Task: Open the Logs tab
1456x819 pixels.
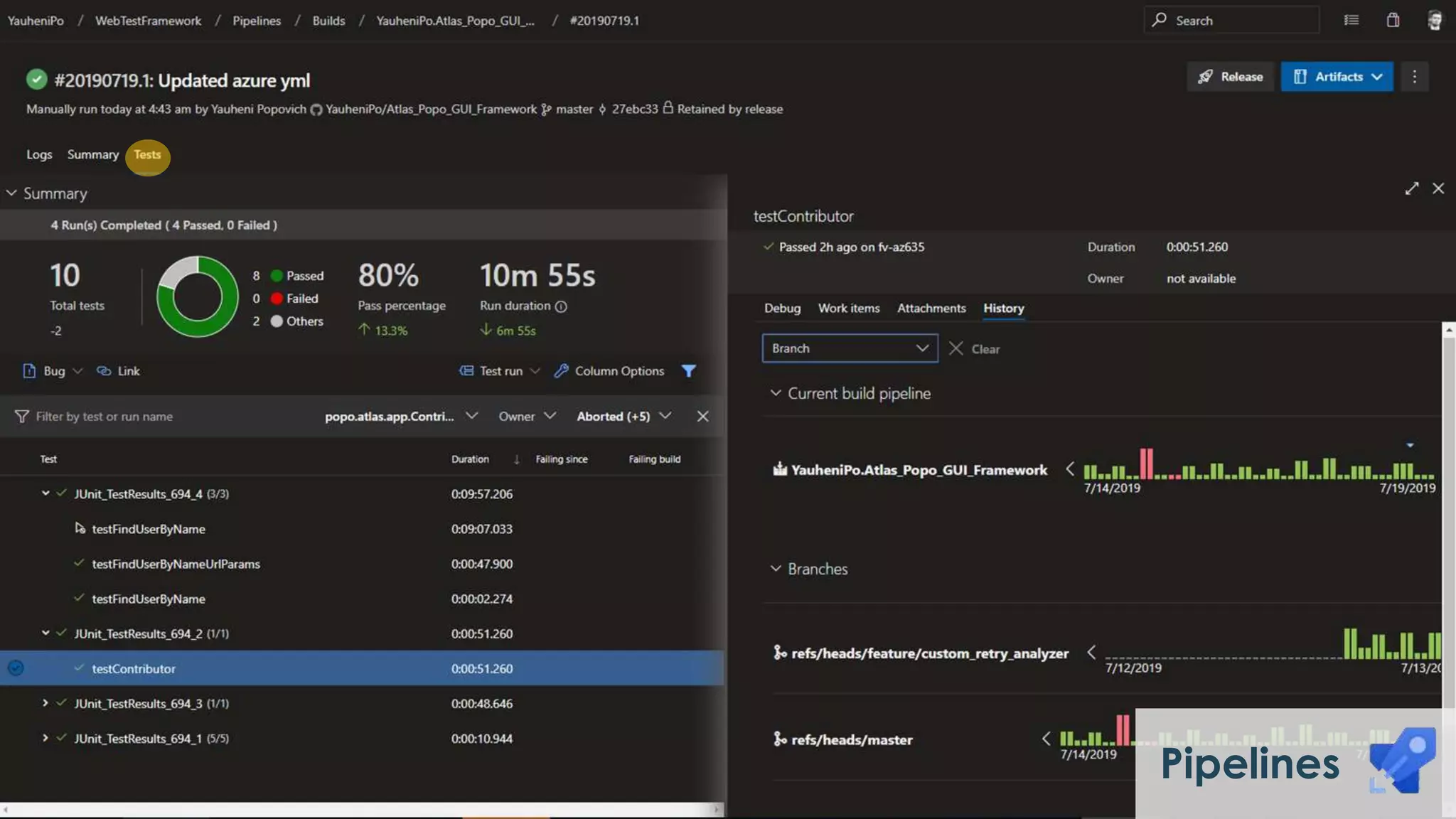Action: coord(39,154)
